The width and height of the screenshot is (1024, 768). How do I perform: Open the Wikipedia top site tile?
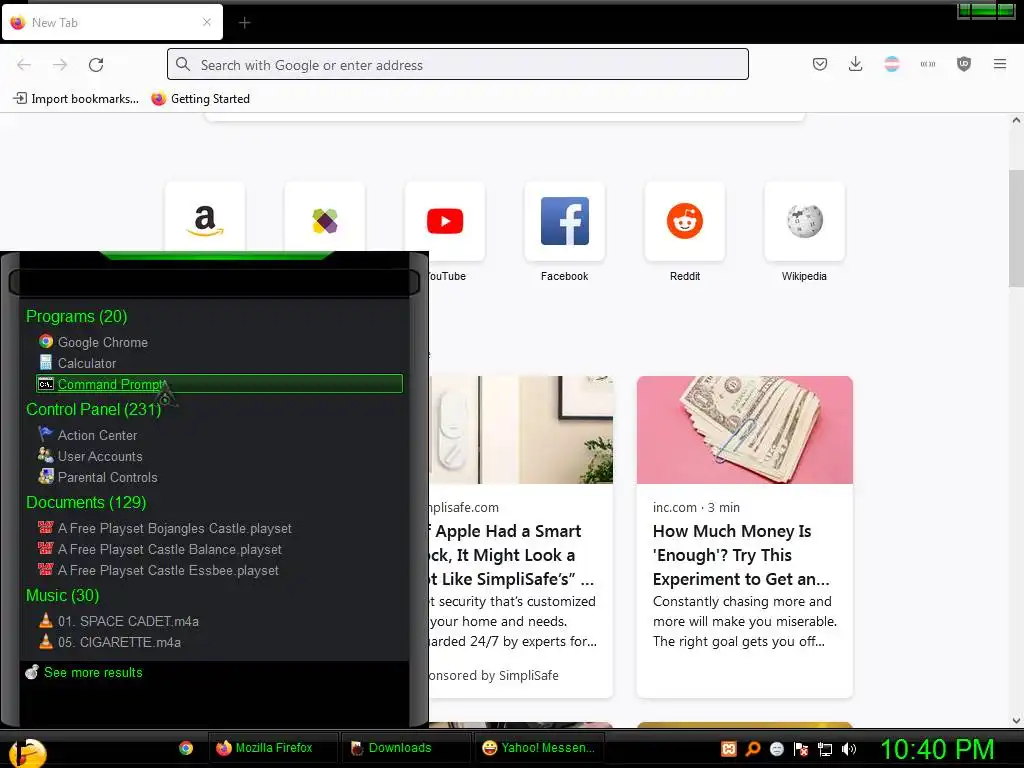(805, 221)
